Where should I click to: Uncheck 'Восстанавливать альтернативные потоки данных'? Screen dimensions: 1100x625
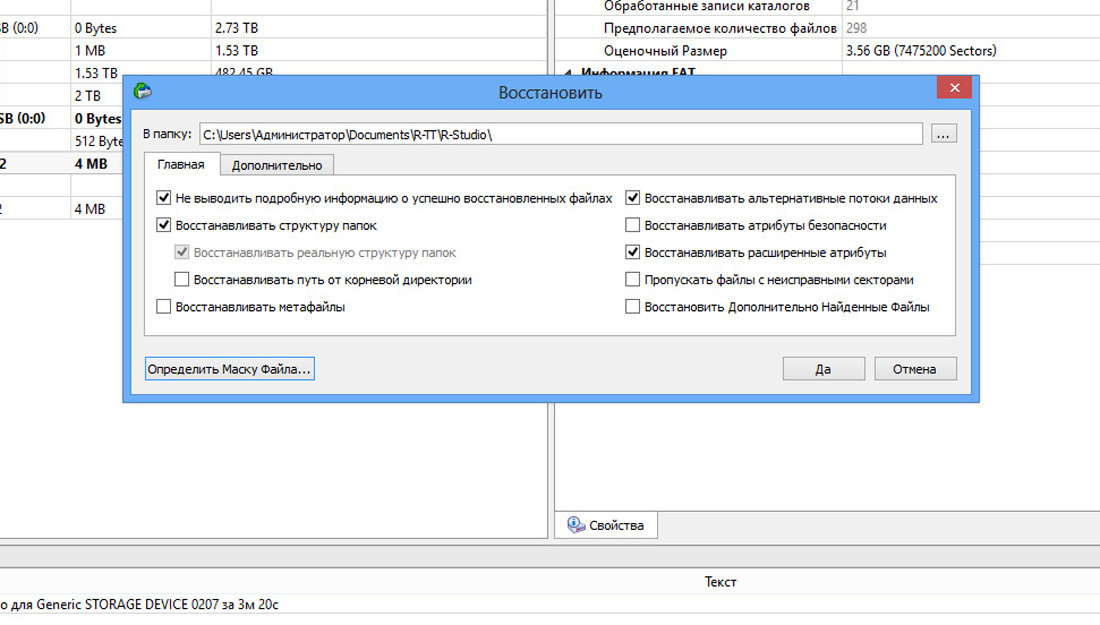click(x=633, y=199)
